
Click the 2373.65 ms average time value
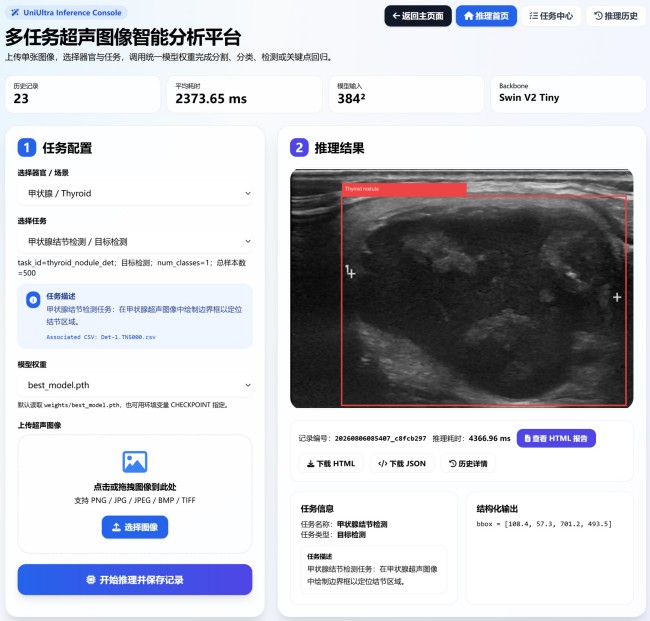pyautogui.click(x=211, y=99)
